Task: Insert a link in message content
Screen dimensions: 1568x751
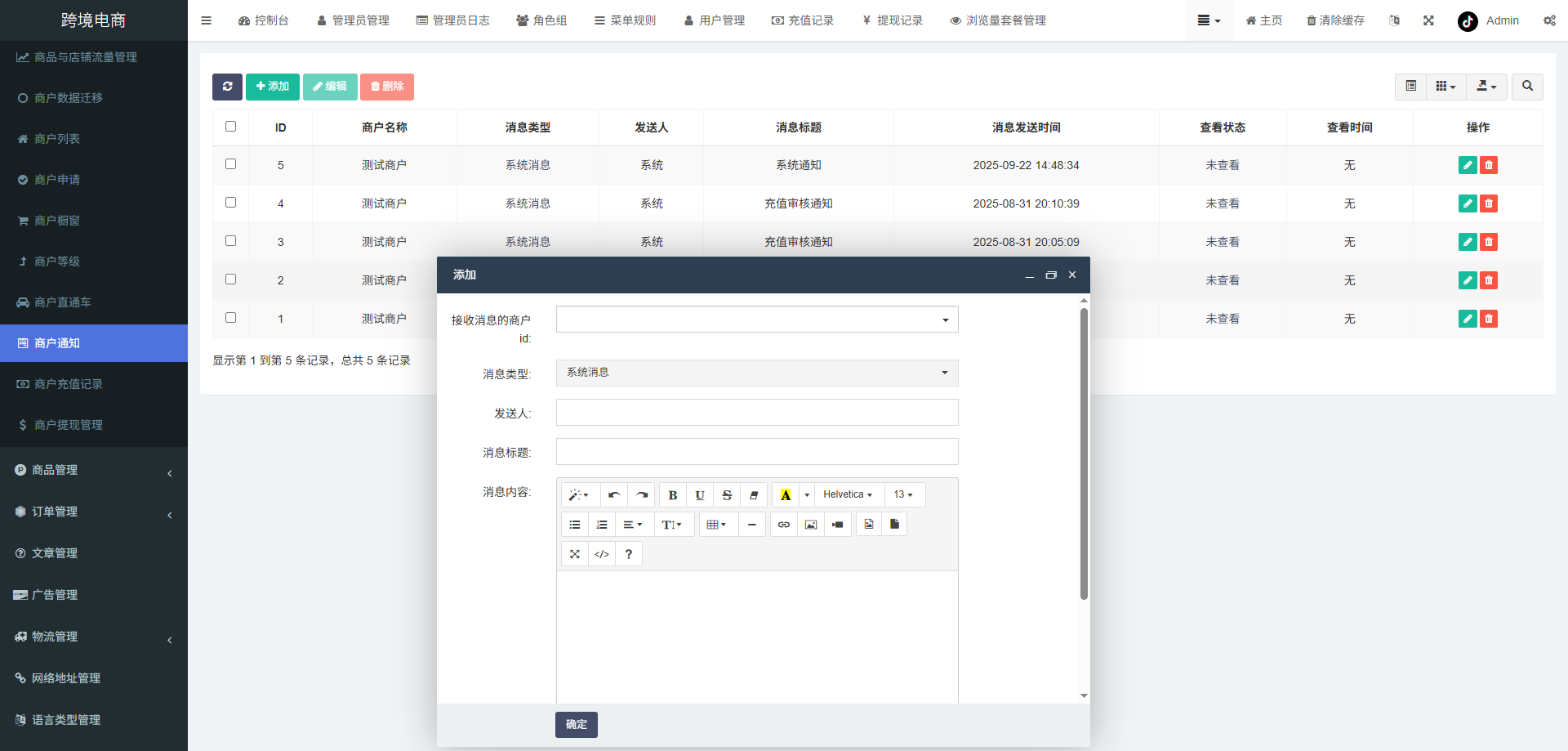Action: pyautogui.click(x=783, y=524)
